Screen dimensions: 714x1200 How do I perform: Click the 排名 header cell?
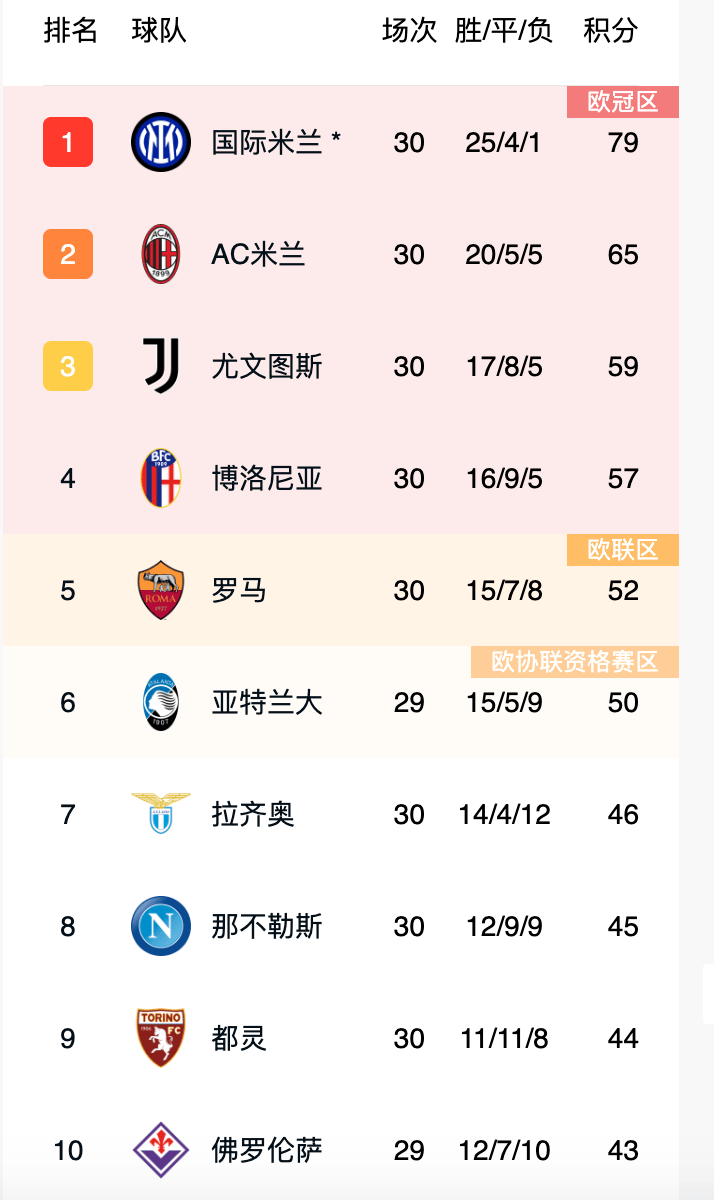pyautogui.click(x=71, y=31)
